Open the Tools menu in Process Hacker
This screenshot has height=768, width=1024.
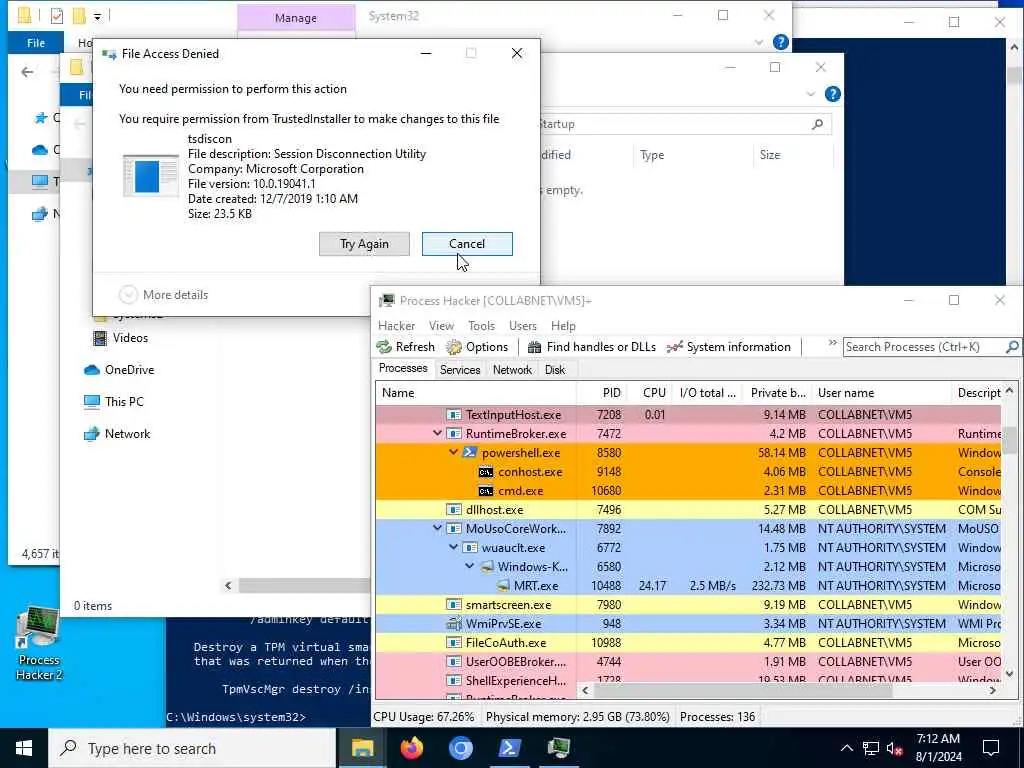click(481, 325)
